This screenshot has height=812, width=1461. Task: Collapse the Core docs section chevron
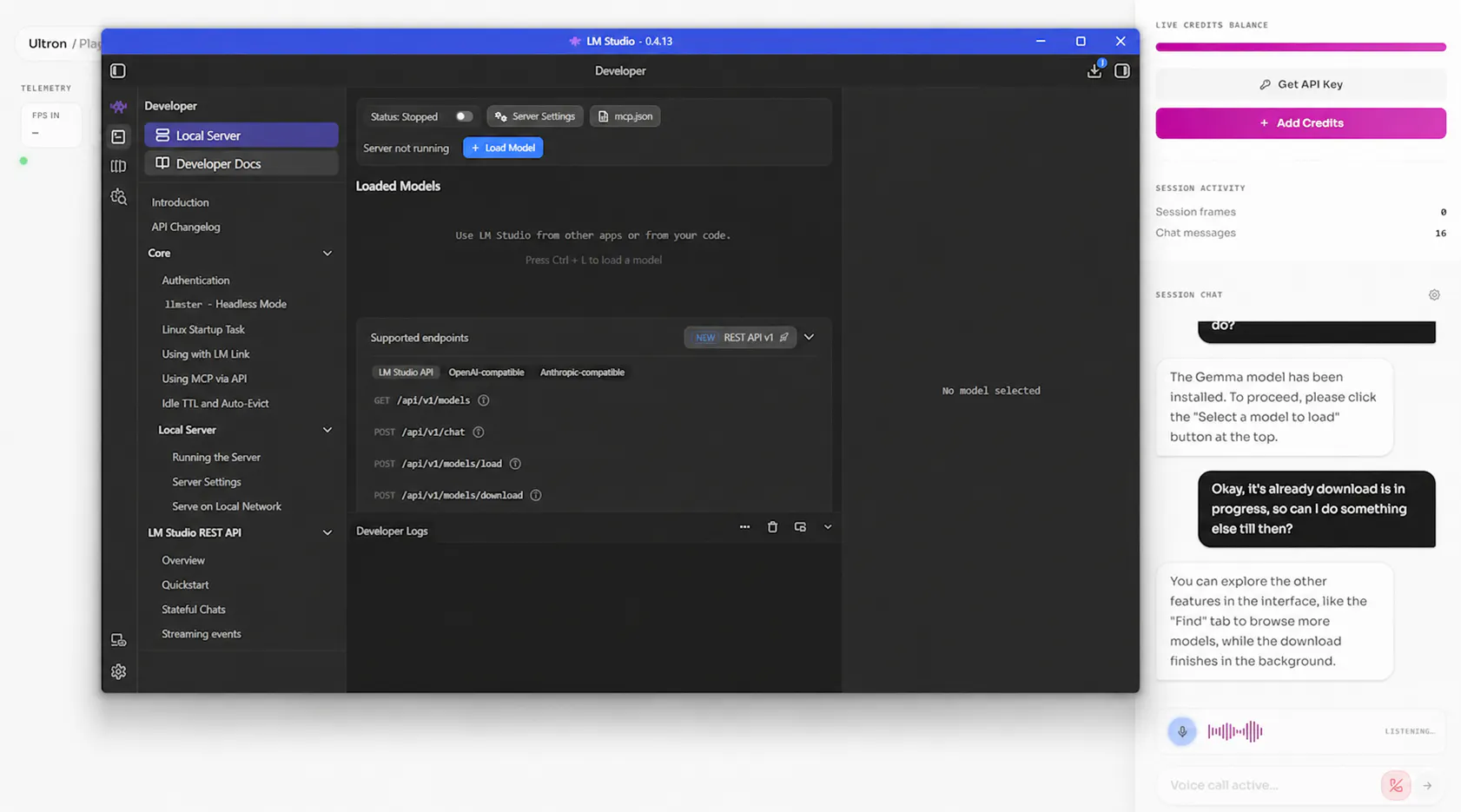[327, 254]
